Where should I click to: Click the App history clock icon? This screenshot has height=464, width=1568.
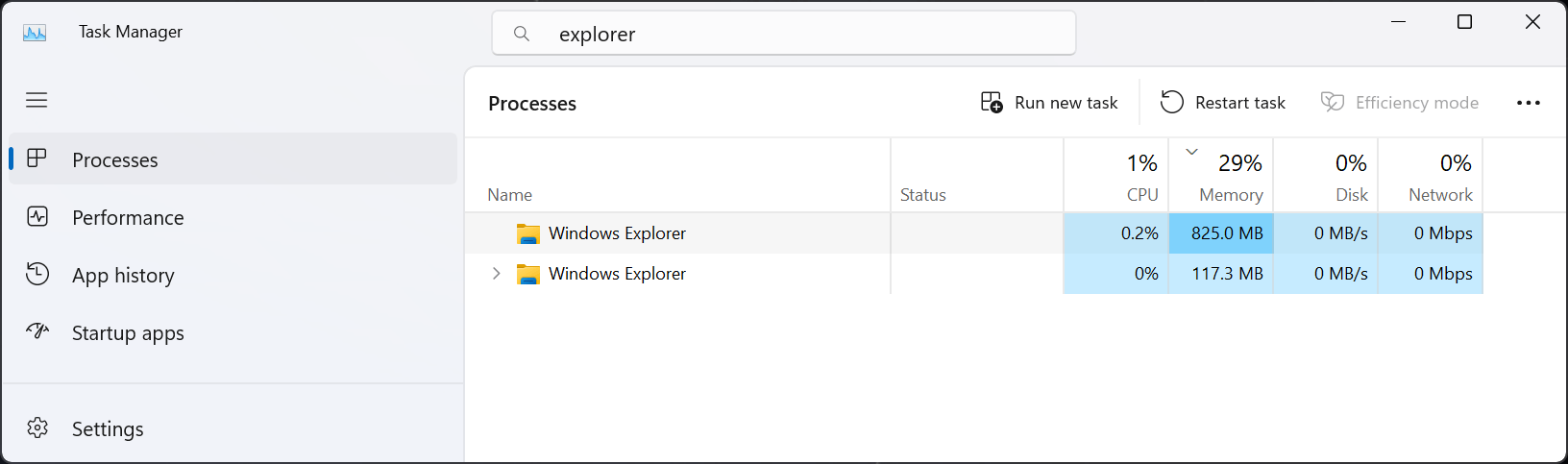pos(37,274)
